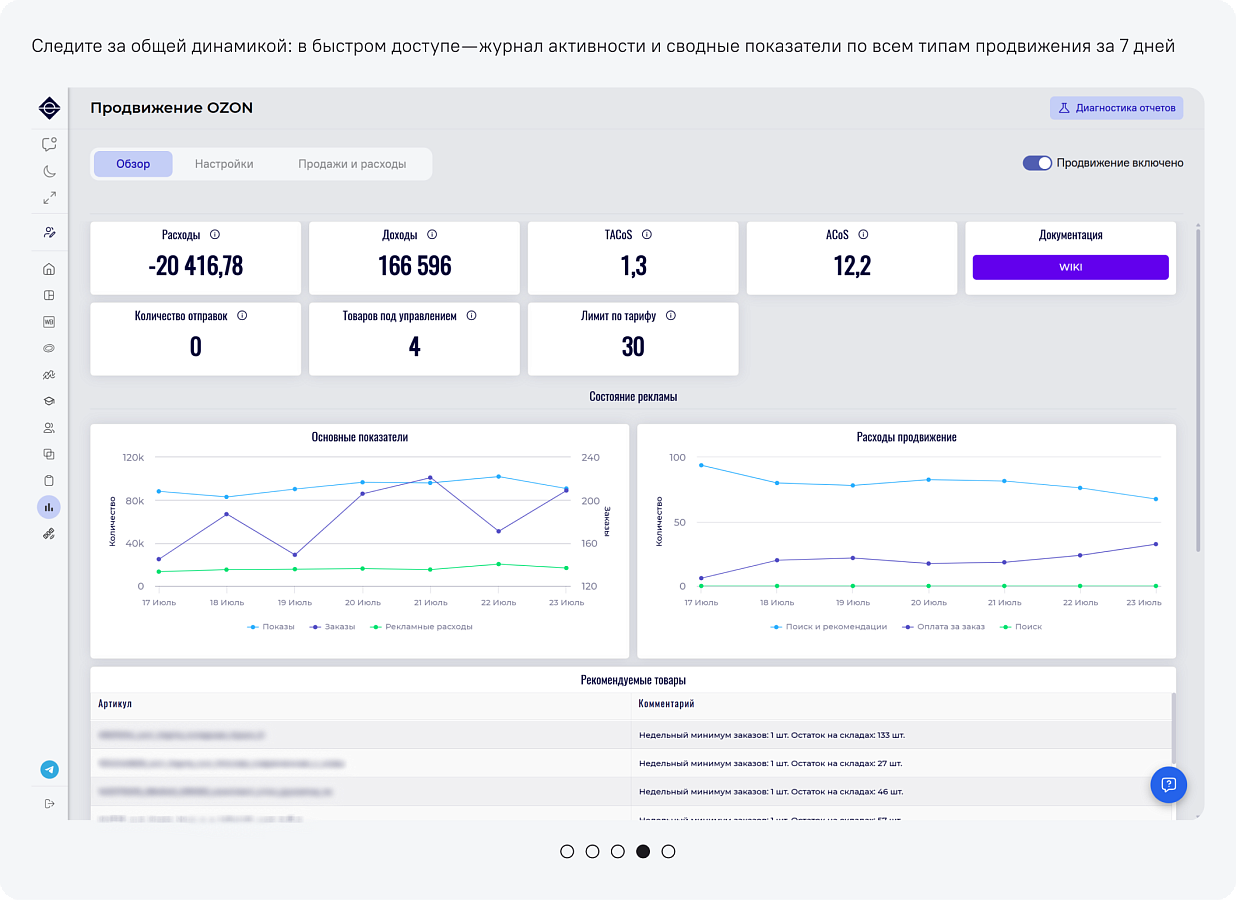Expand to fullscreen with arrows icon
Viewport: 1236px width, 900px height.
[49, 198]
